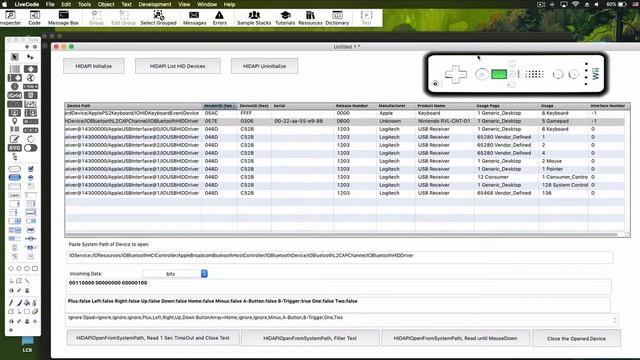Click HIDAPI List HID Devices button
The image size is (640, 360).
[x=178, y=66]
